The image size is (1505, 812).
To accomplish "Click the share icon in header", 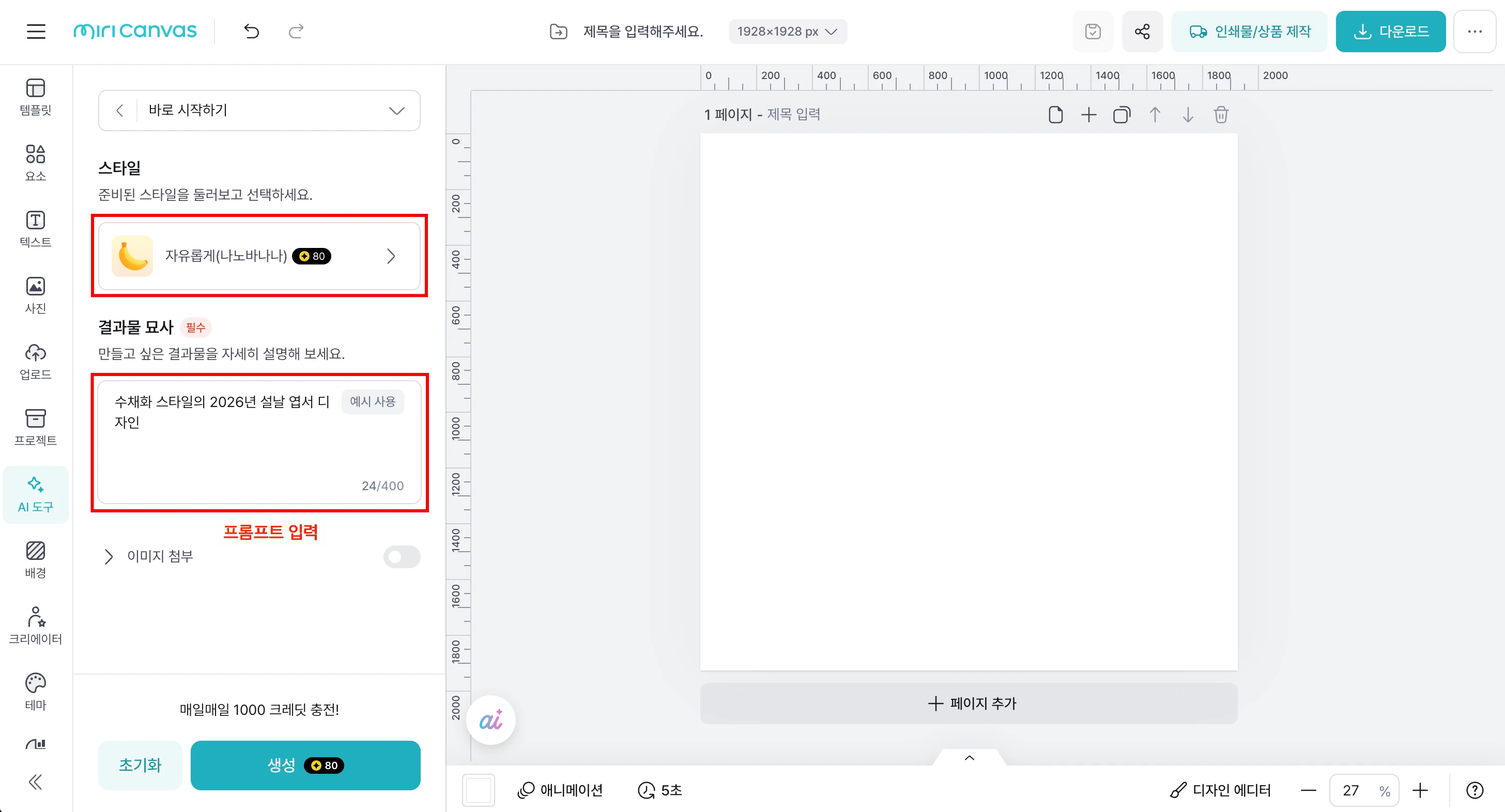I will pyautogui.click(x=1142, y=31).
